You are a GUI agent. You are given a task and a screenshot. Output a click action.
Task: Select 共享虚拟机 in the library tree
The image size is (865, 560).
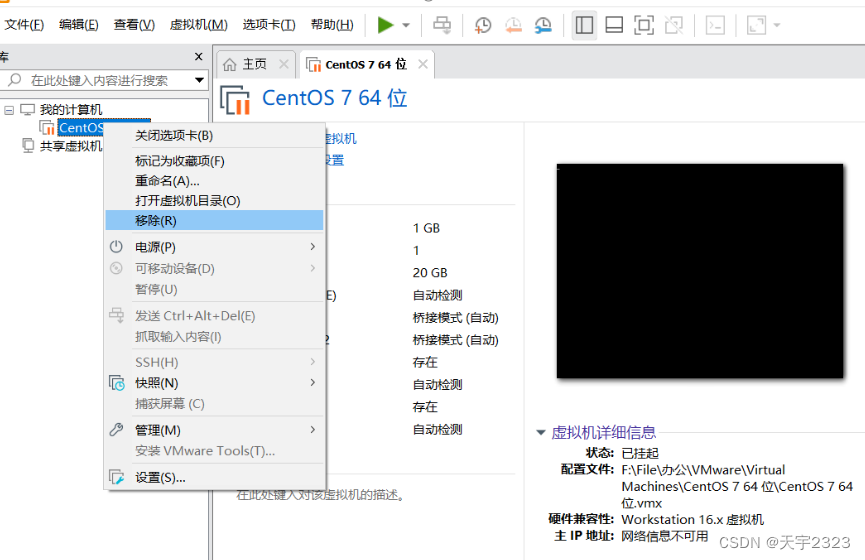tap(71, 146)
